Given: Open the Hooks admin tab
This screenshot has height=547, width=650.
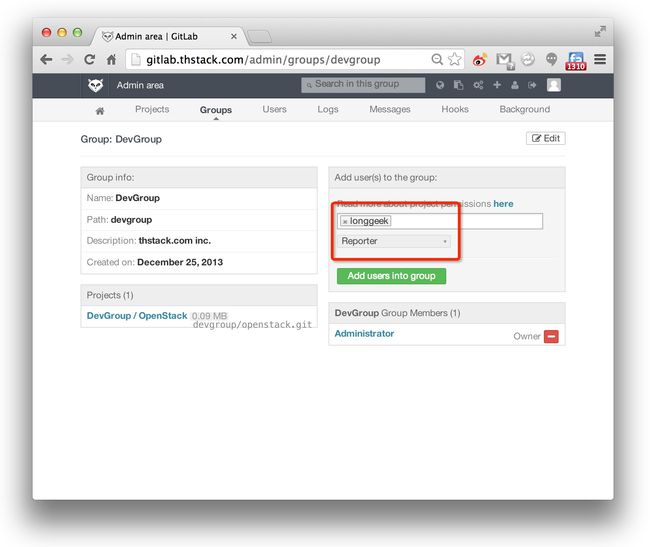Looking at the screenshot, I should [455, 109].
